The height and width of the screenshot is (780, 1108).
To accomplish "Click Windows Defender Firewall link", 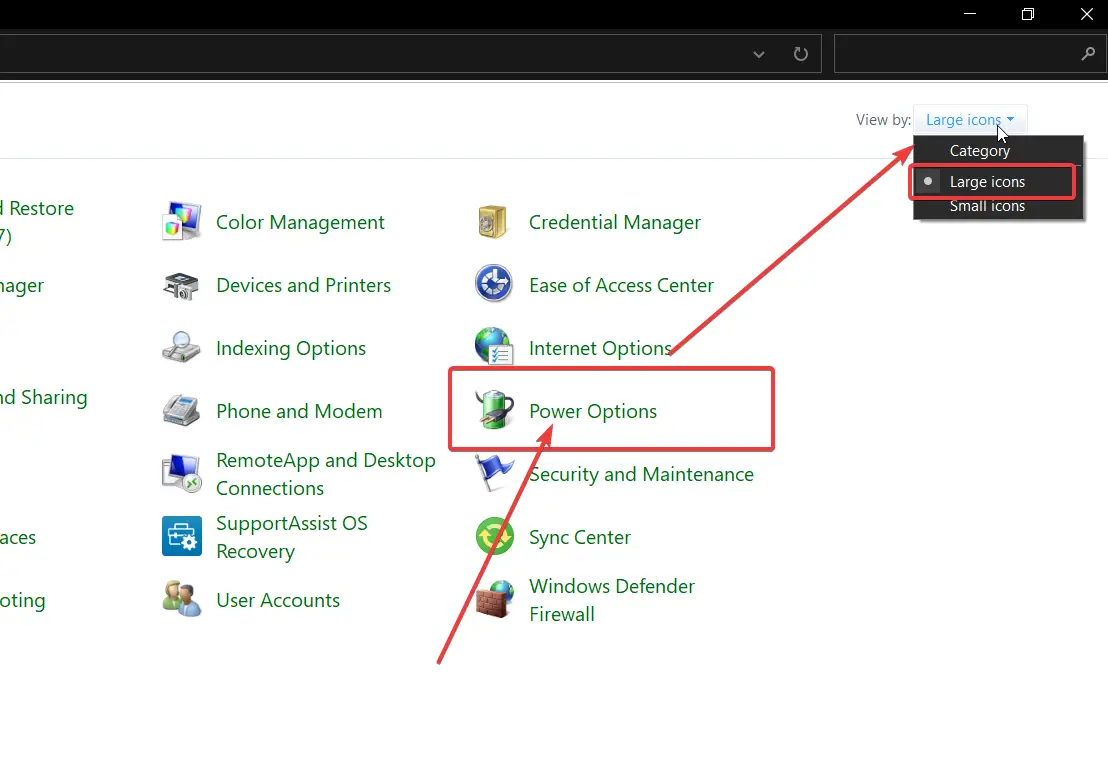I will (x=612, y=600).
